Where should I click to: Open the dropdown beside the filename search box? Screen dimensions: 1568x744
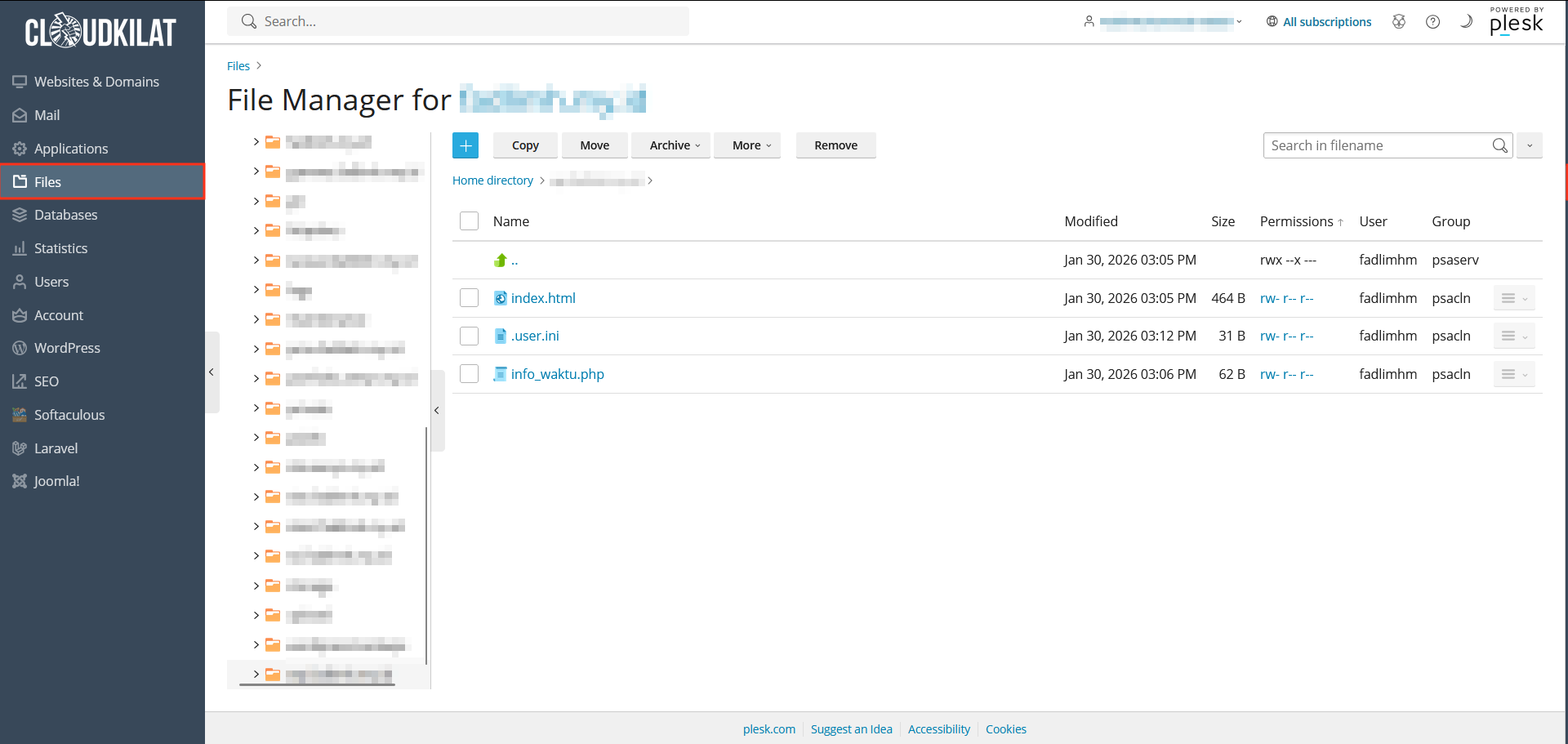(1530, 145)
